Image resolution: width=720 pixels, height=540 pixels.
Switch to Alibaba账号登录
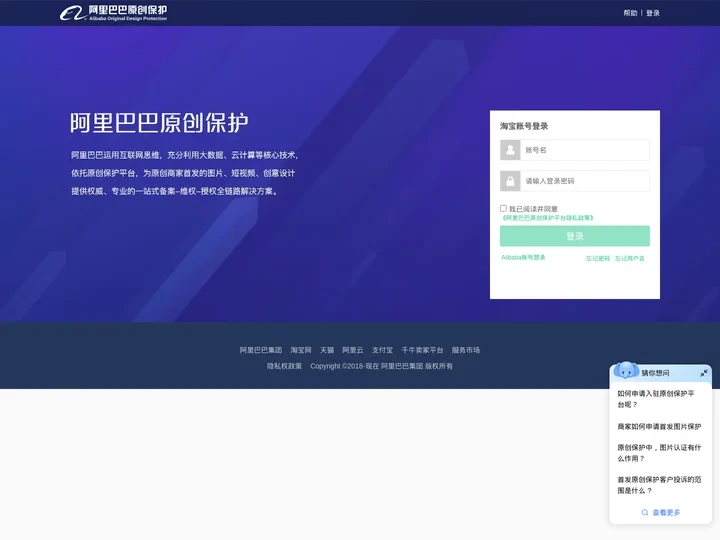[x=523, y=258]
